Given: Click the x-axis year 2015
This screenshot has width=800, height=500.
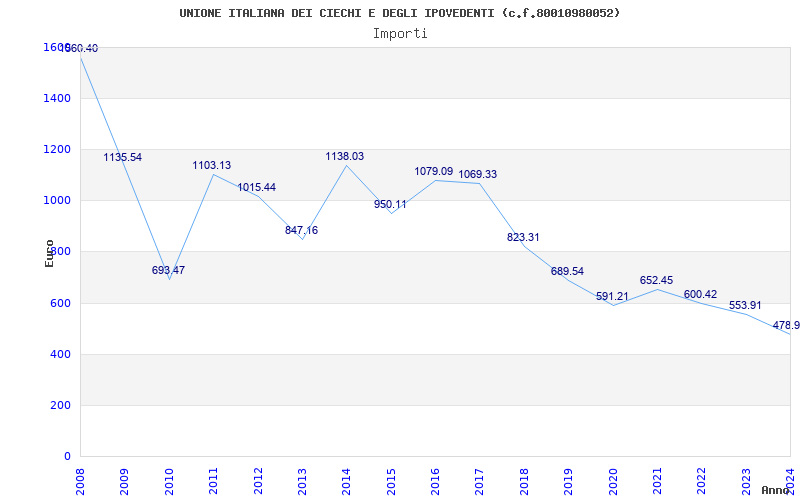Looking at the screenshot, I should pyautogui.click(x=391, y=481).
